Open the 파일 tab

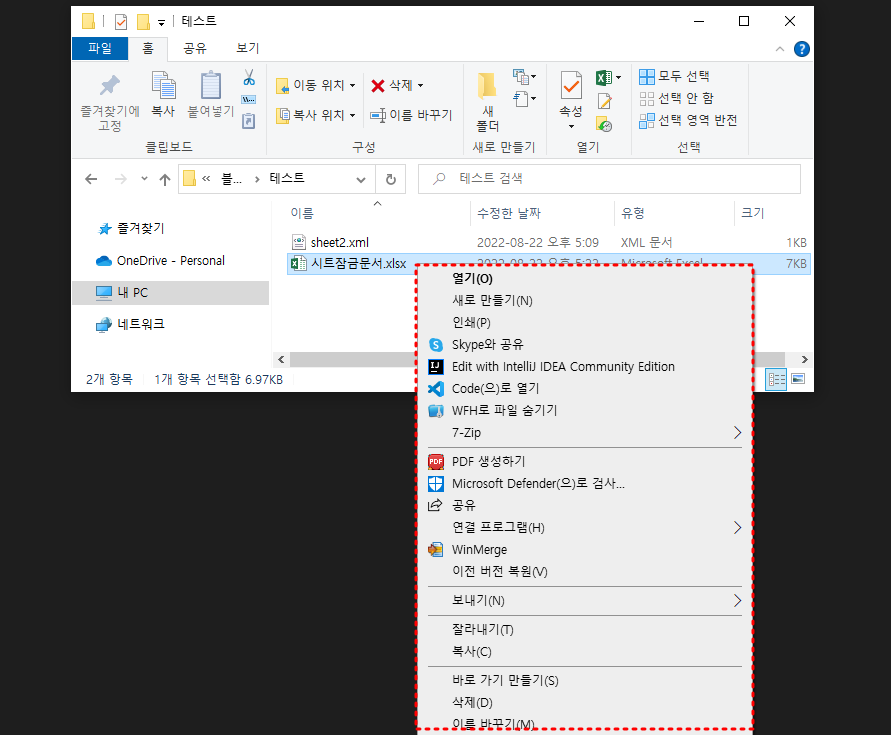tap(100, 49)
